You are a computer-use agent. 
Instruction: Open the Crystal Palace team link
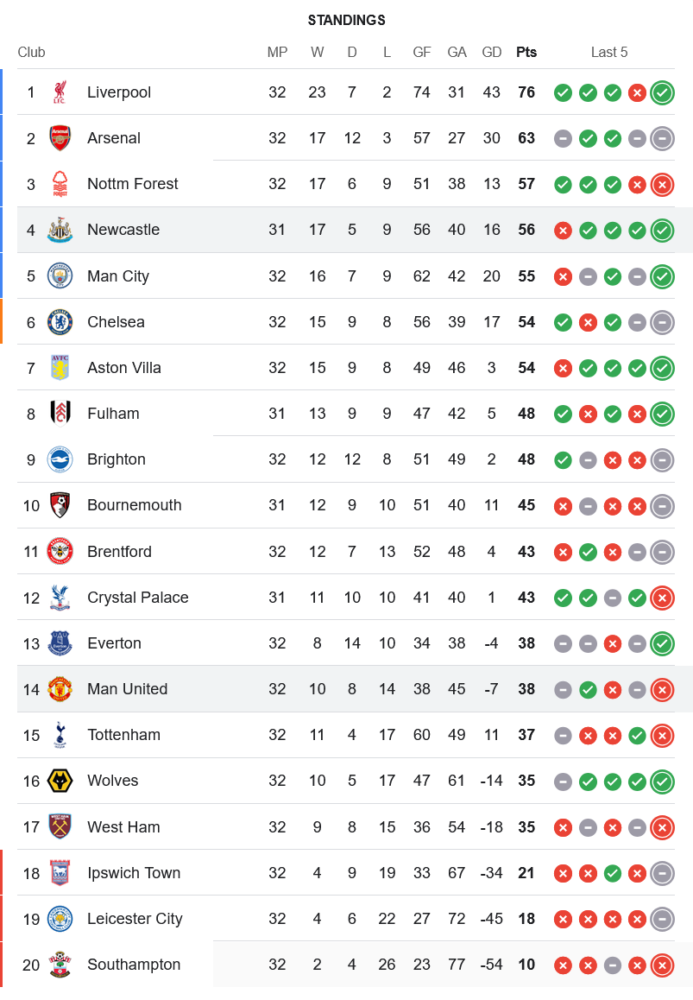coord(138,598)
